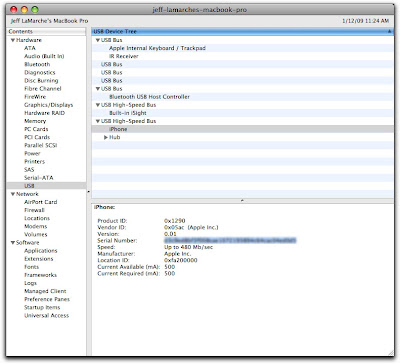Show Fonts list

point(31,267)
